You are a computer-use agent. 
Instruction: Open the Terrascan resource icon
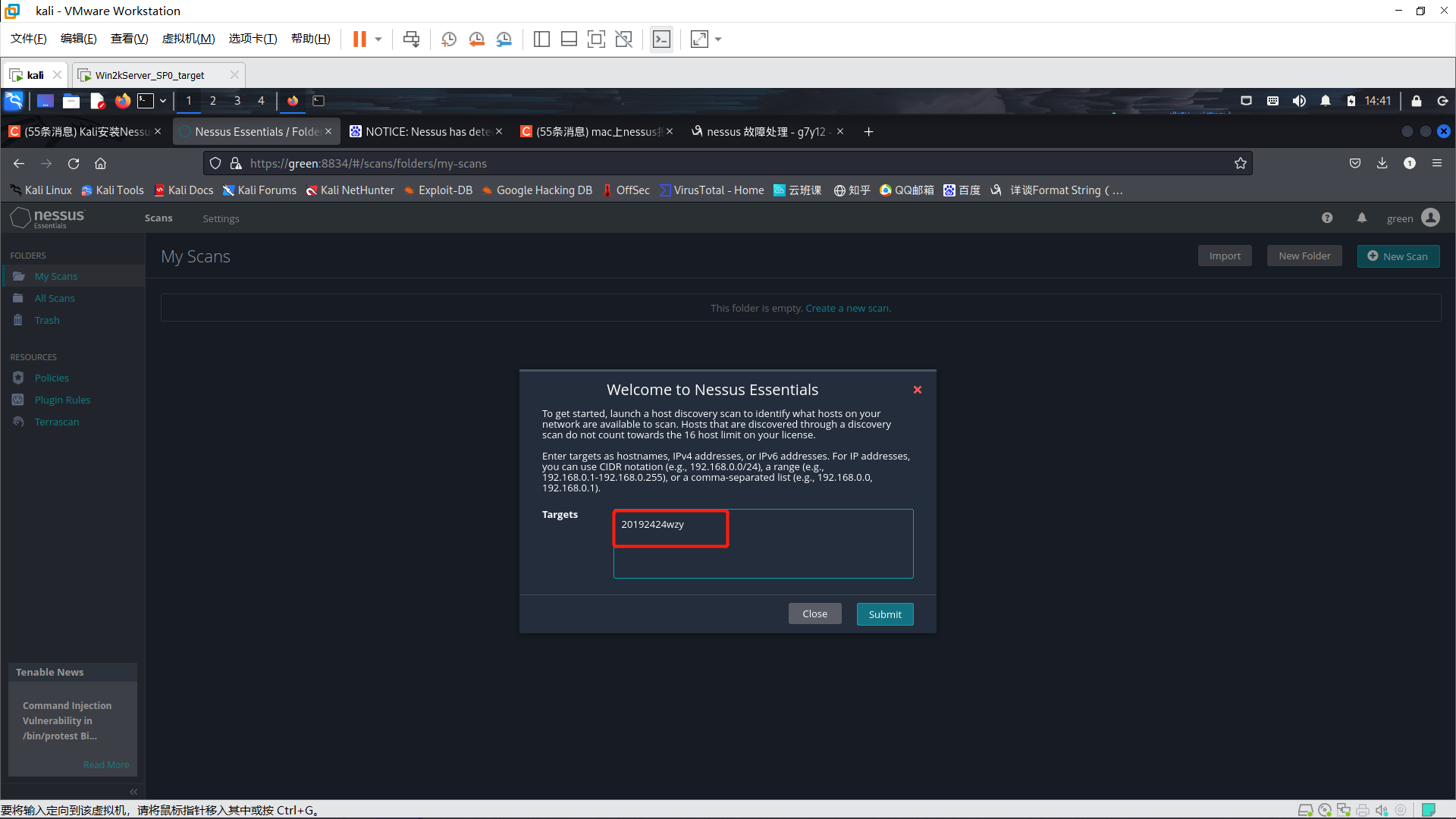18,421
